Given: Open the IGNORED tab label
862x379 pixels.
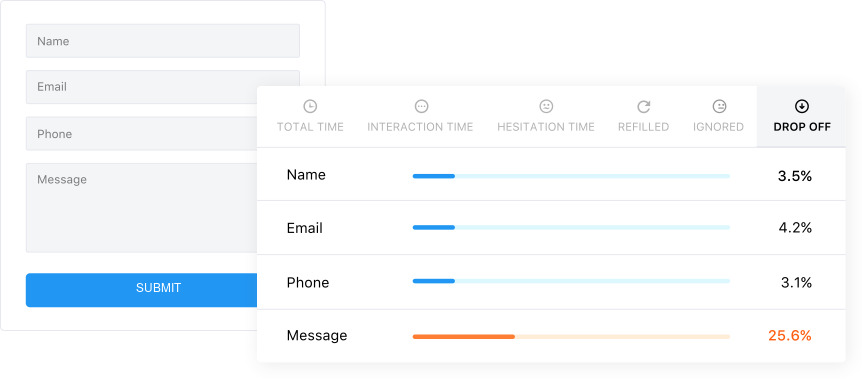Looking at the screenshot, I should [x=719, y=127].
